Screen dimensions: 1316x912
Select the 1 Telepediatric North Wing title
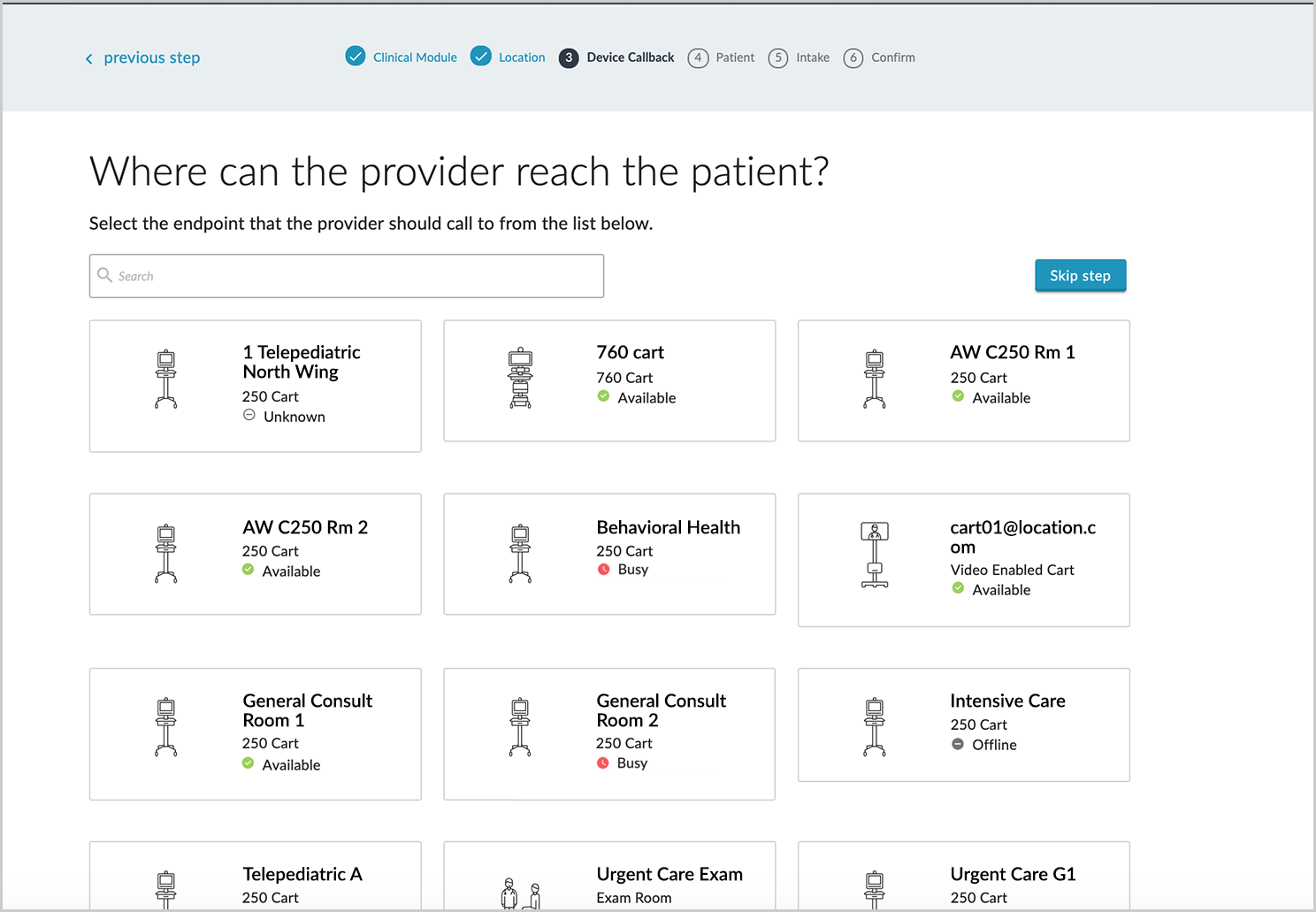tap(302, 362)
